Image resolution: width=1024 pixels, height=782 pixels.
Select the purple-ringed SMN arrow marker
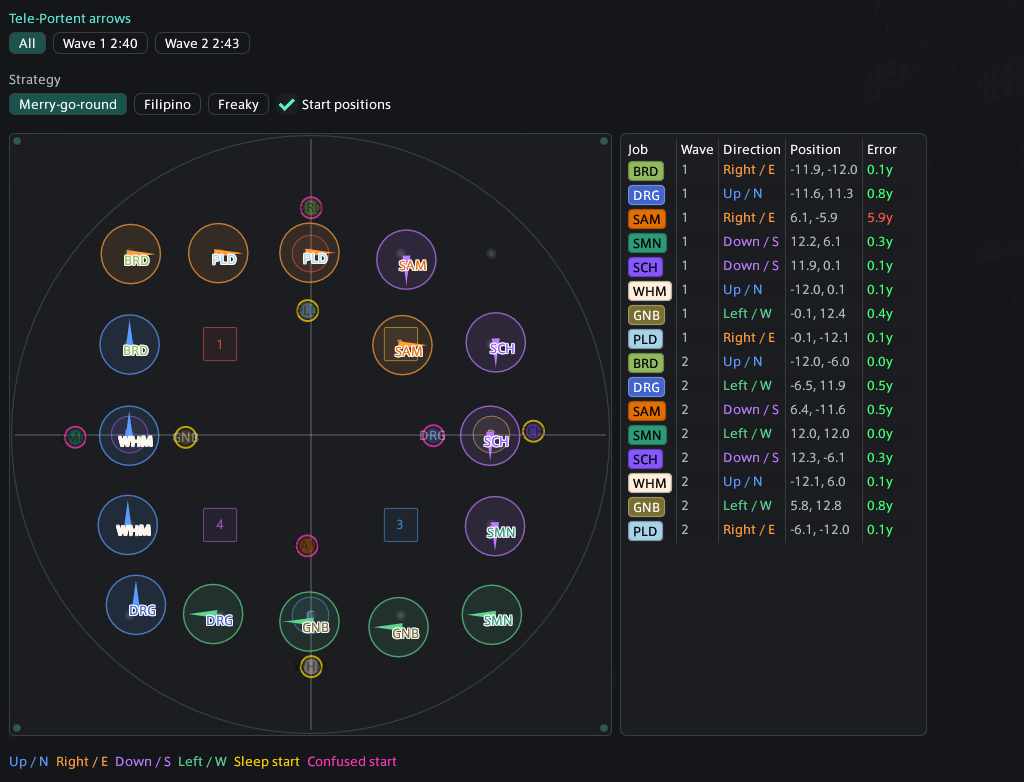click(x=495, y=526)
